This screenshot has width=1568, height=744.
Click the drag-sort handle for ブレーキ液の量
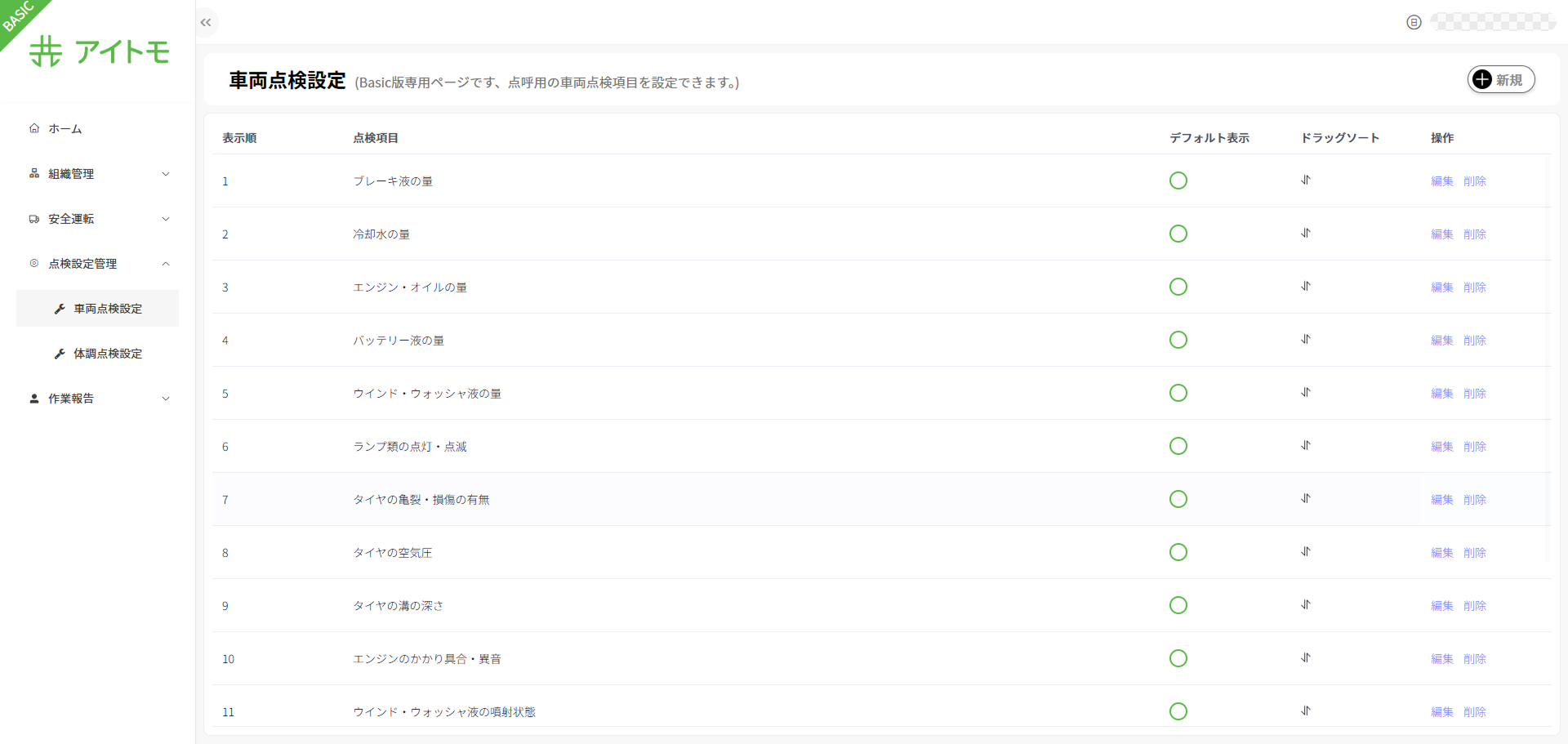(x=1306, y=180)
